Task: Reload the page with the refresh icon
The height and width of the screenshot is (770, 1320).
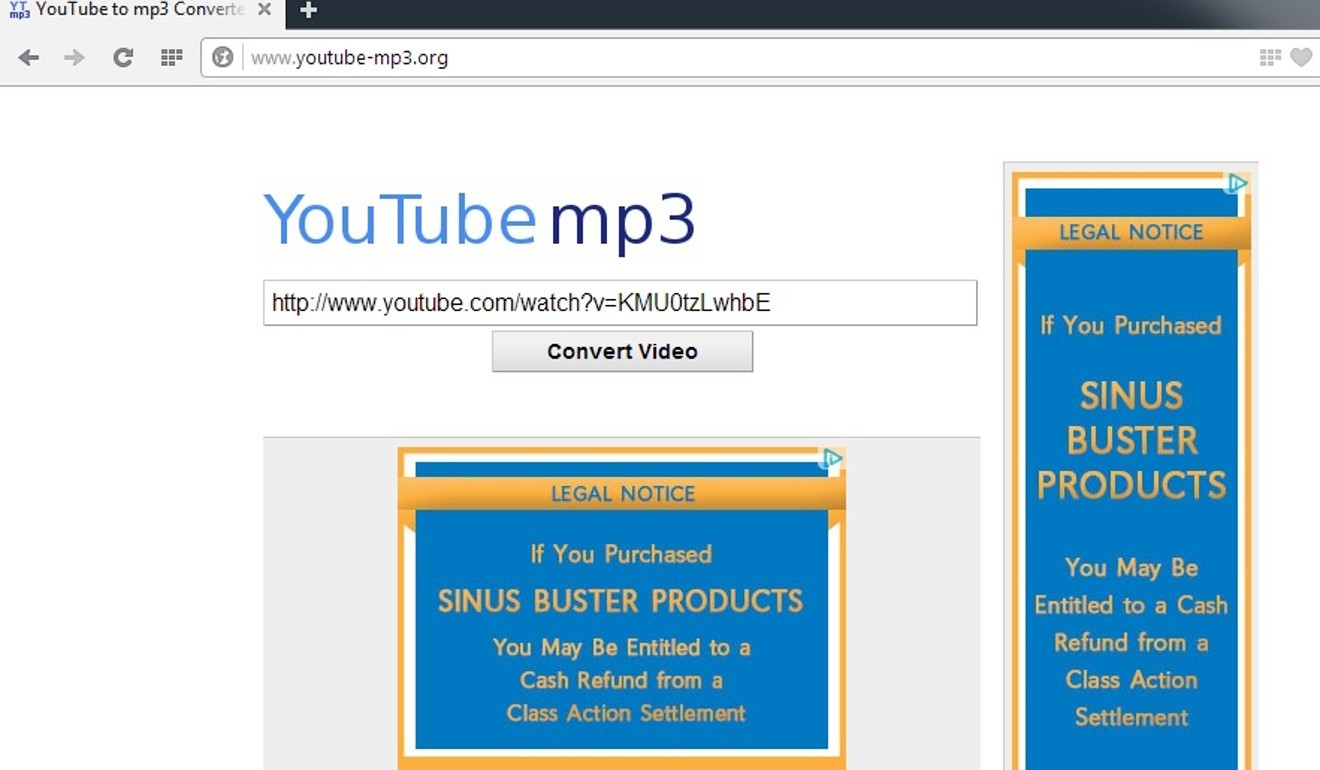Action: tap(123, 58)
